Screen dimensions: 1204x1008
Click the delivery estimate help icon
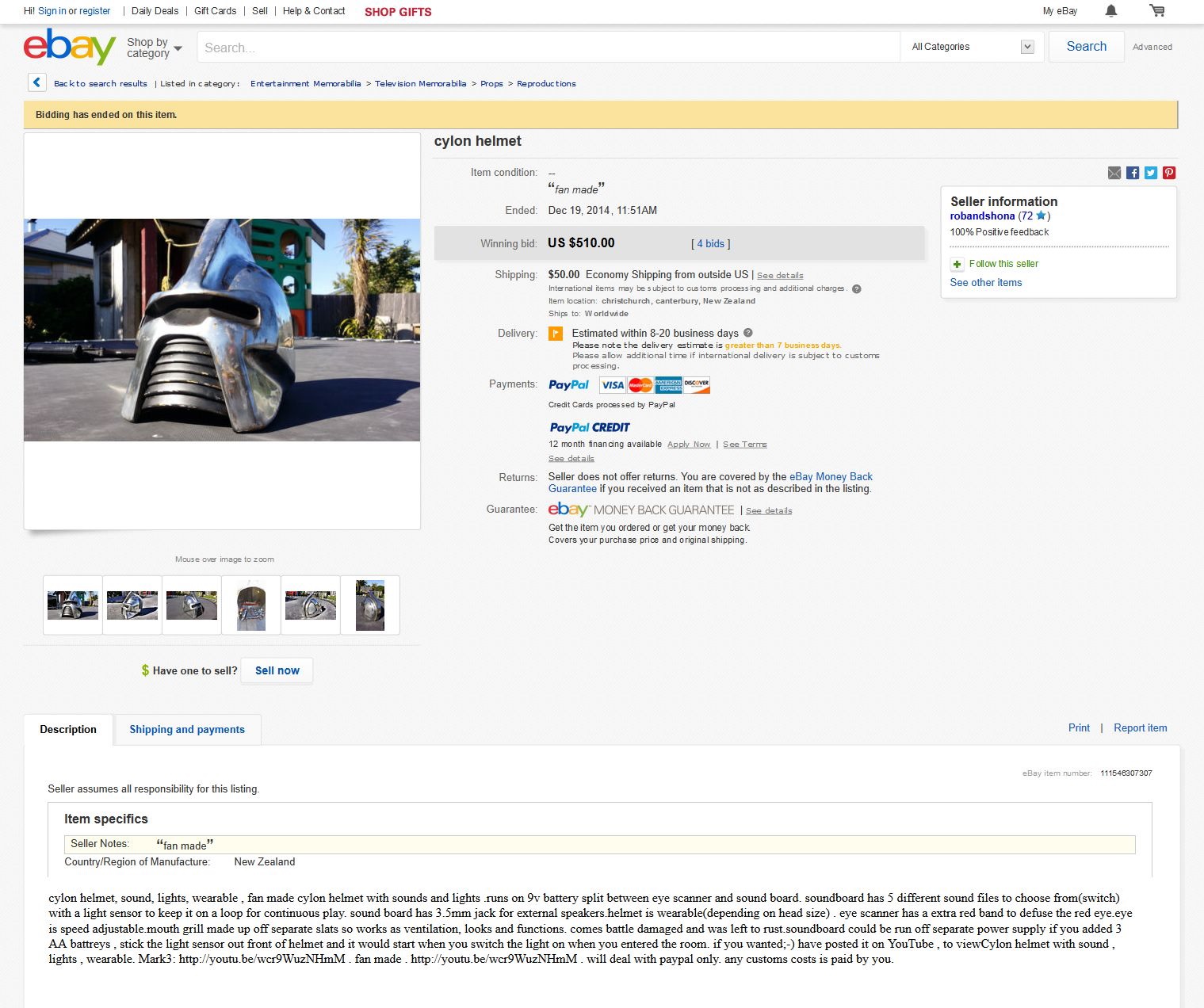pyautogui.click(x=747, y=333)
